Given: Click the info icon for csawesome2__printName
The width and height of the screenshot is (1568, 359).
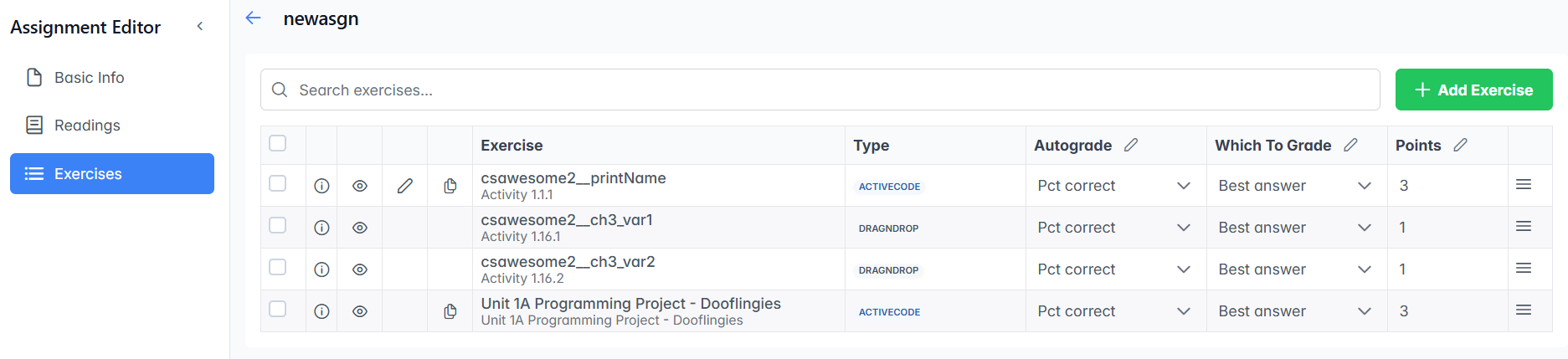Looking at the screenshot, I should click(321, 186).
